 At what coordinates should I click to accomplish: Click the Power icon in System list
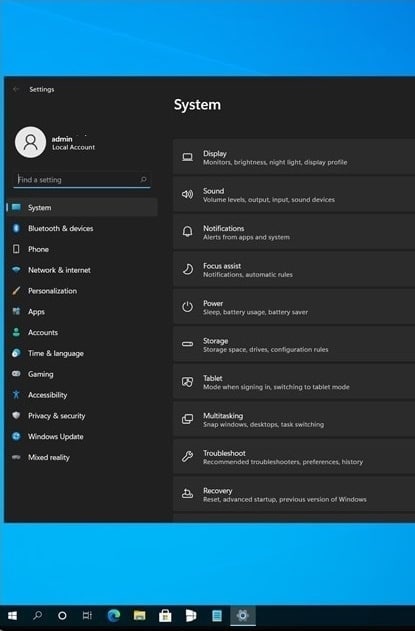tap(188, 307)
